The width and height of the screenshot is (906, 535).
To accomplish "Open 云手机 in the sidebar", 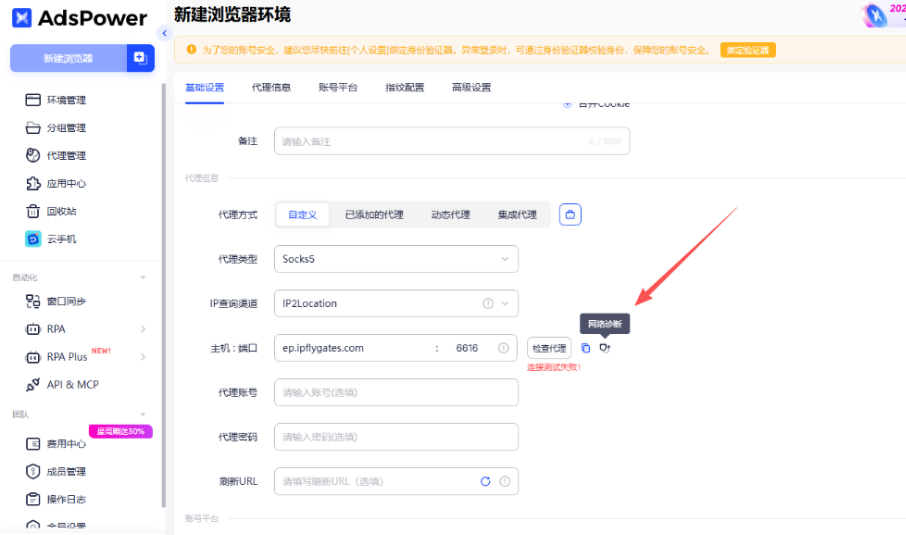I will 51,239.
